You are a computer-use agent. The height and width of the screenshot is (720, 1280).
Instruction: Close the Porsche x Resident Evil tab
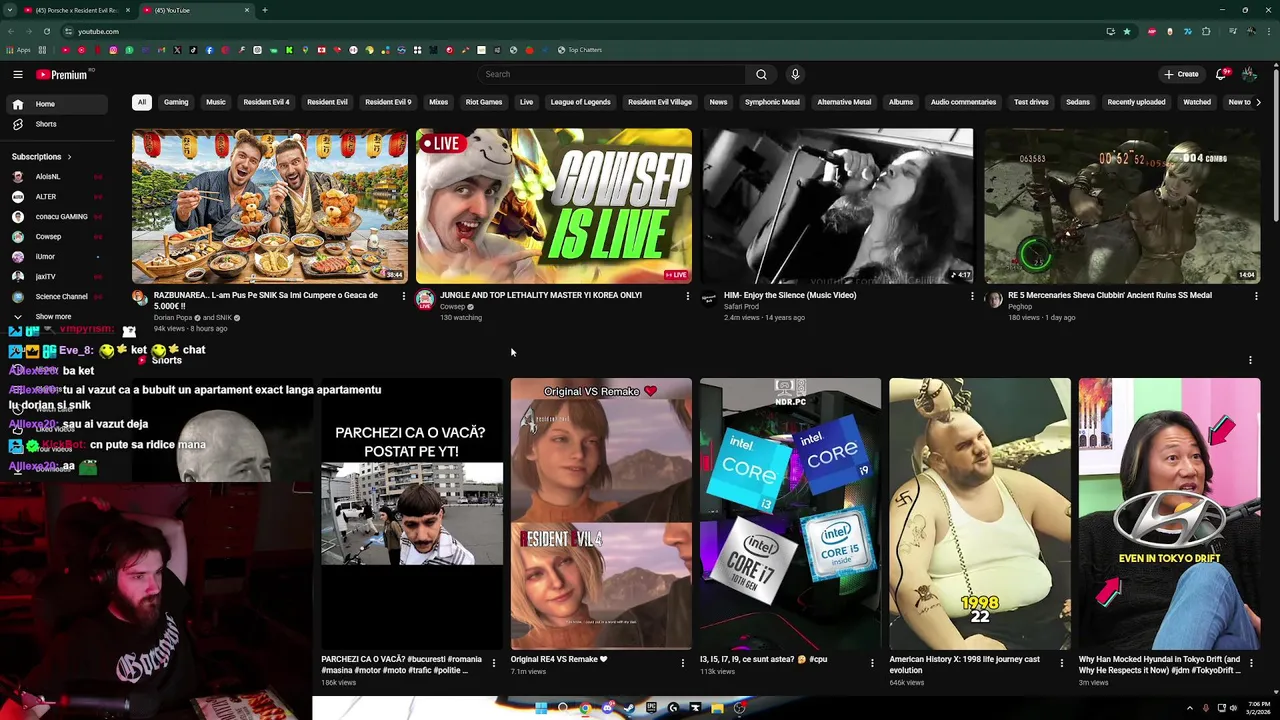pos(126,10)
